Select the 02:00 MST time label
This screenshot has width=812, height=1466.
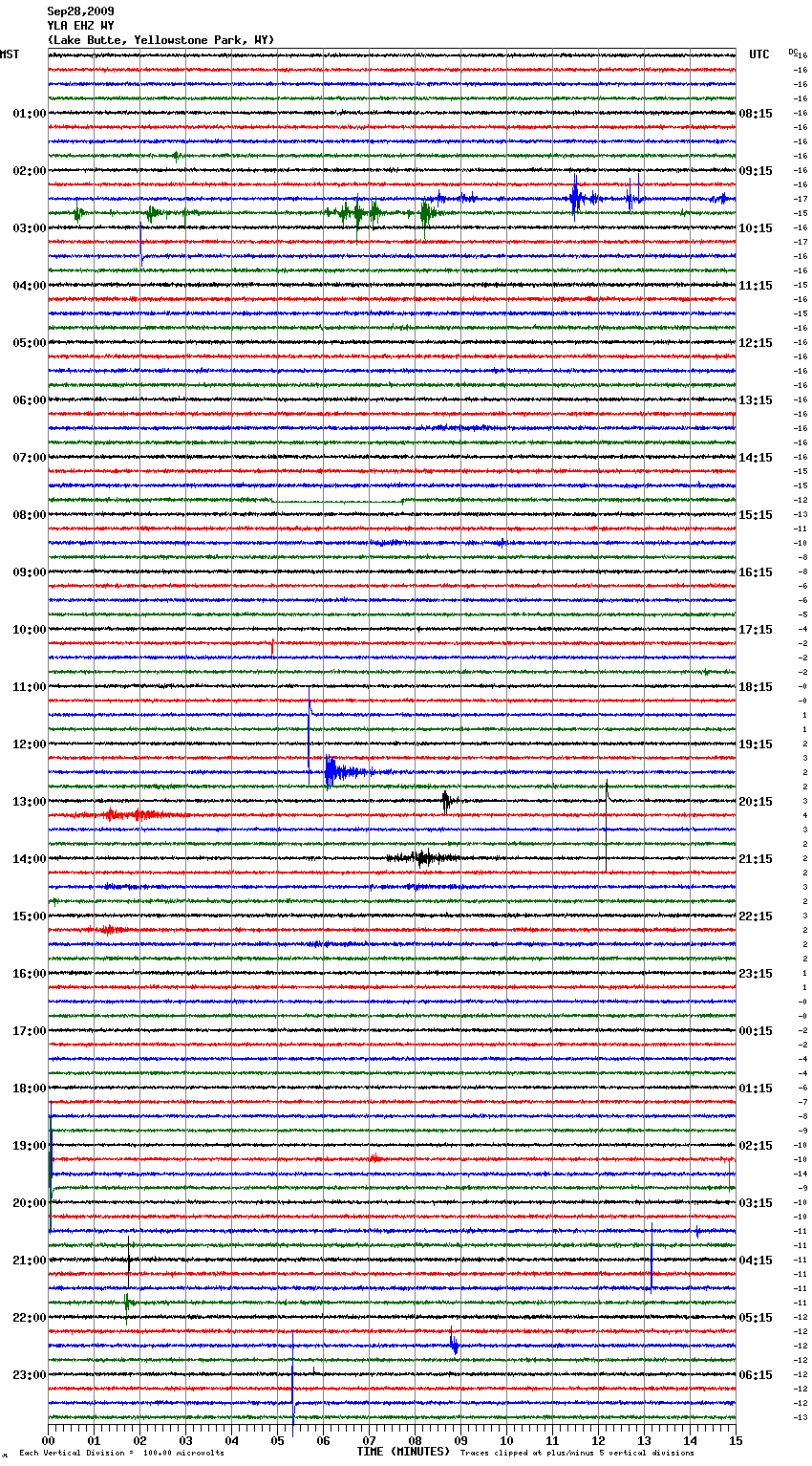30,171
